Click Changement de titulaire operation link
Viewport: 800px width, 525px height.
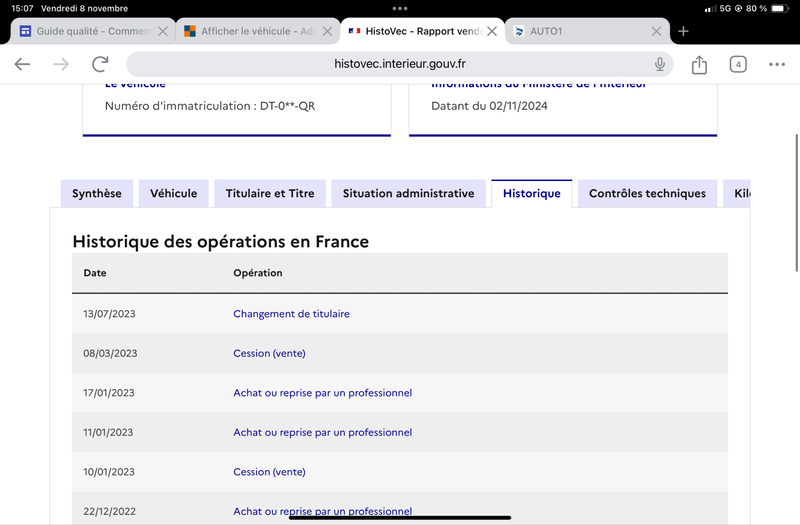click(291, 314)
